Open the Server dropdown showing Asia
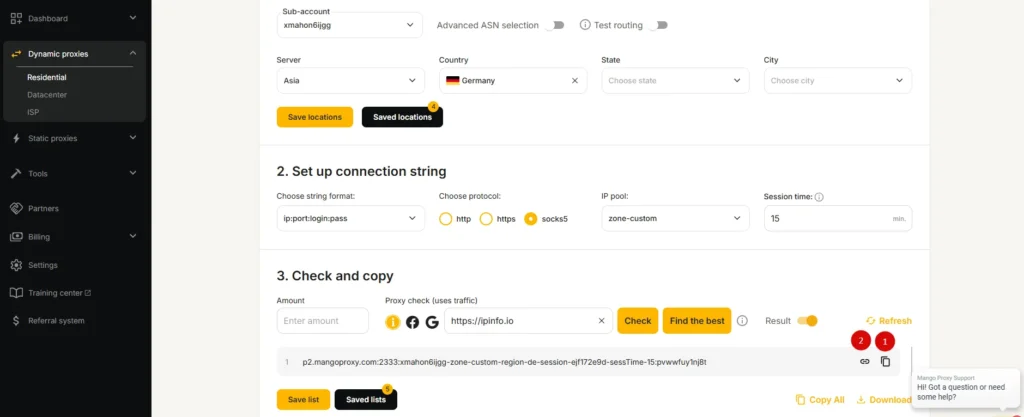The width and height of the screenshot is (1024, 417). pyautogui.click(x=351, y=81)
